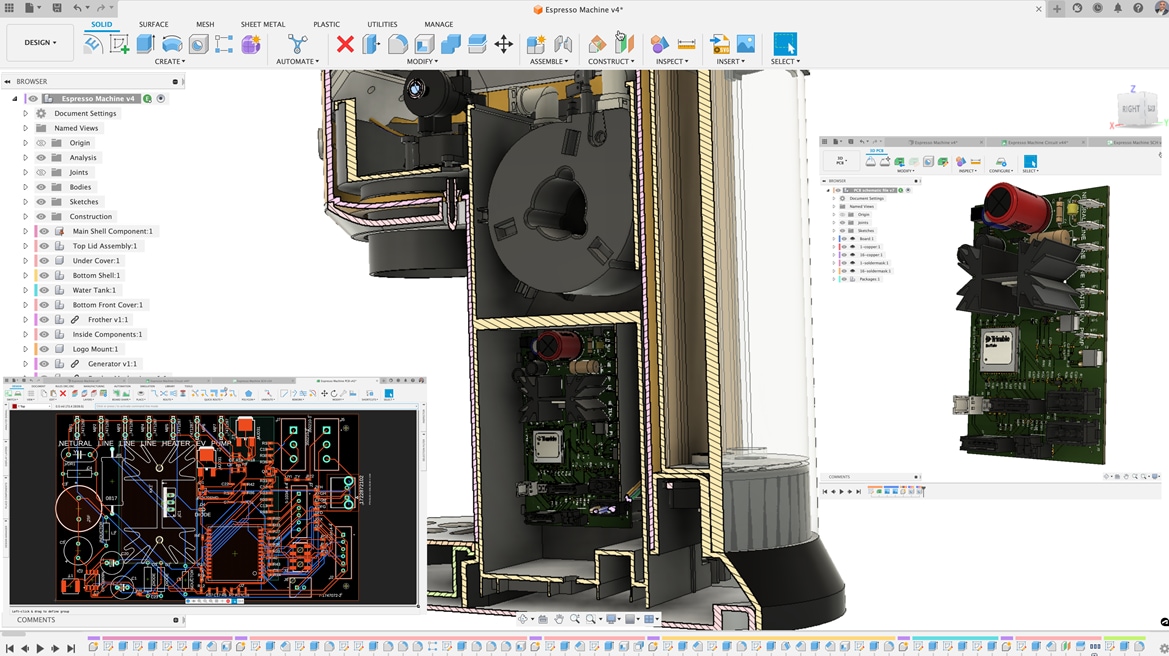Select the Pan tool in navigation bar
This screenshot has width=1169, height=656.
(560, 618)
